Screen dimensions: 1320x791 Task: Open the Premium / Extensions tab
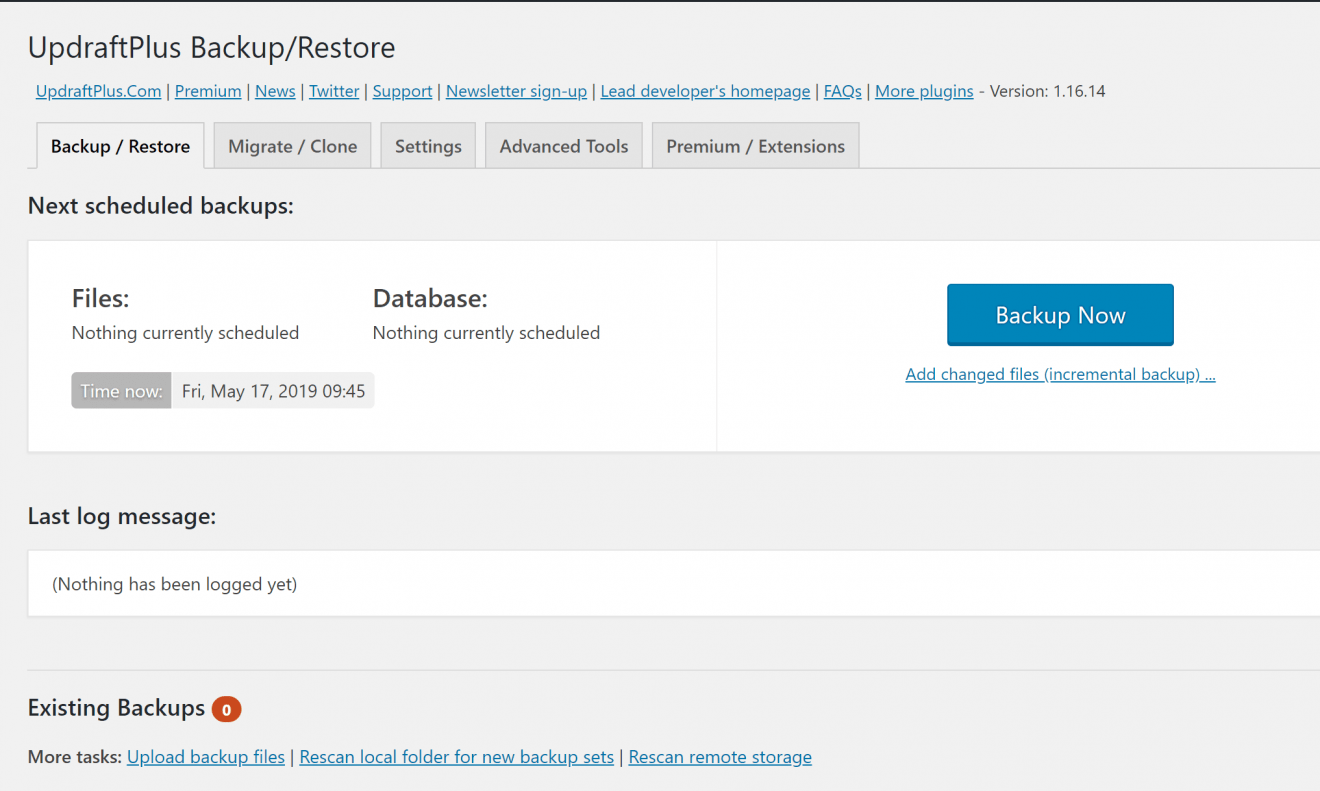[755, 145]
